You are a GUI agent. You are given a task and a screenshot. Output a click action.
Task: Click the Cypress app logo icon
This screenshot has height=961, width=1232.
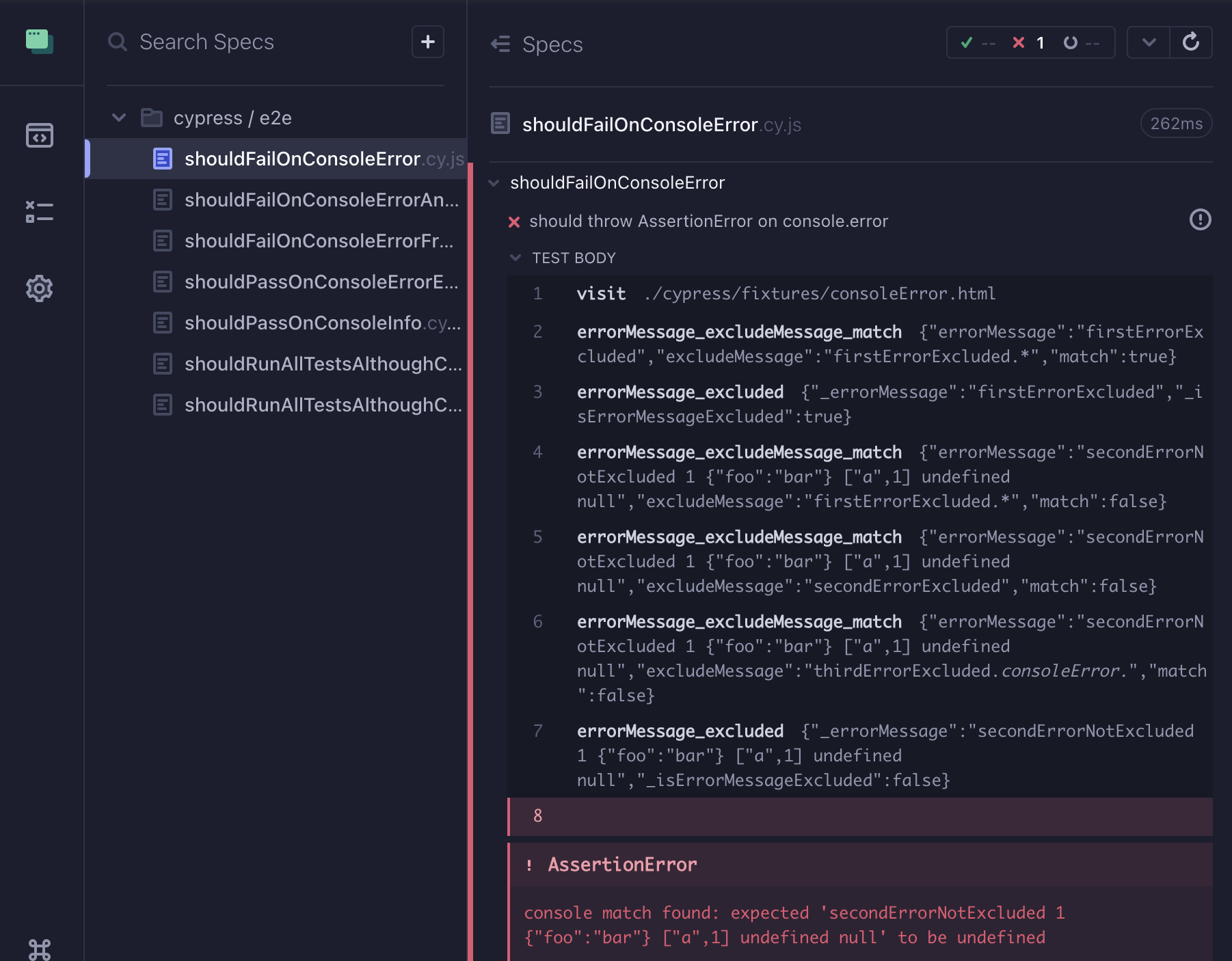(x=39, y=41)
